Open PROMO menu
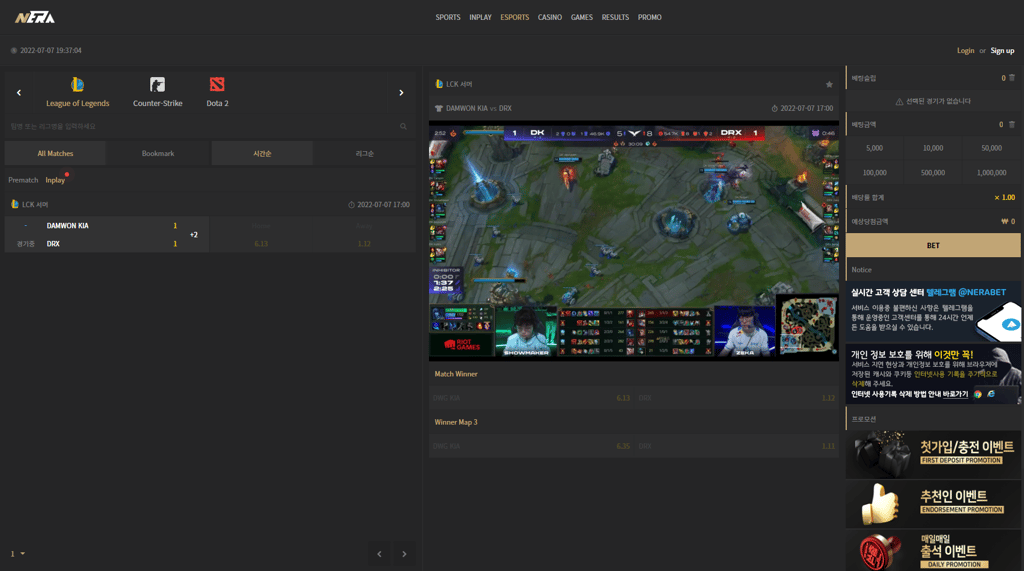The height and width of the screenshot is (571, 1024). [x=650, y=18]
